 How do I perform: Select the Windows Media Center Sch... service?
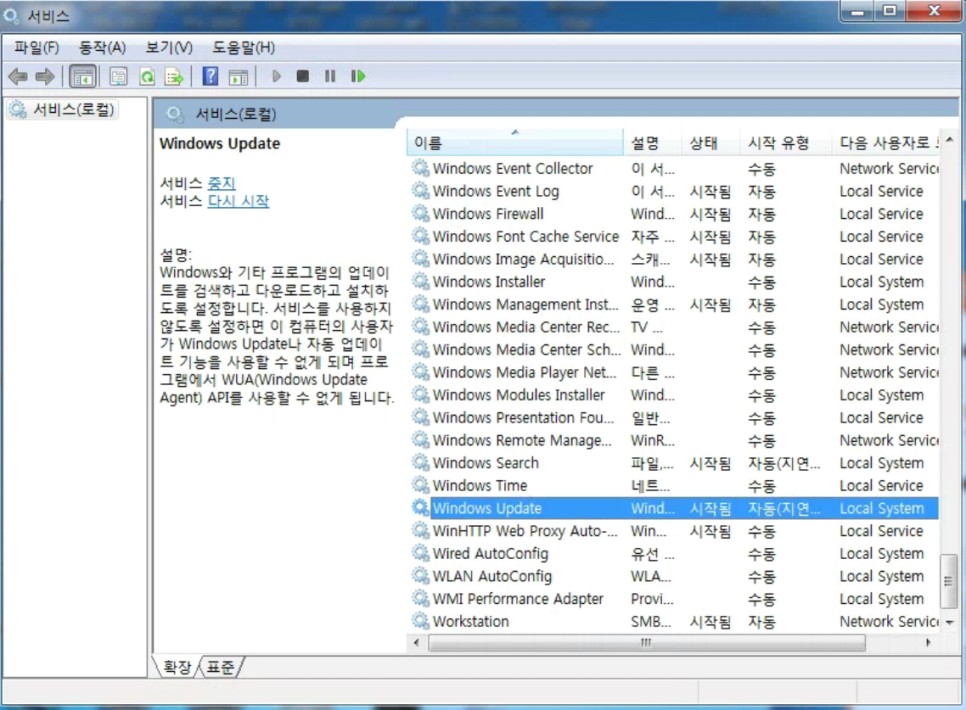[527, 349]
